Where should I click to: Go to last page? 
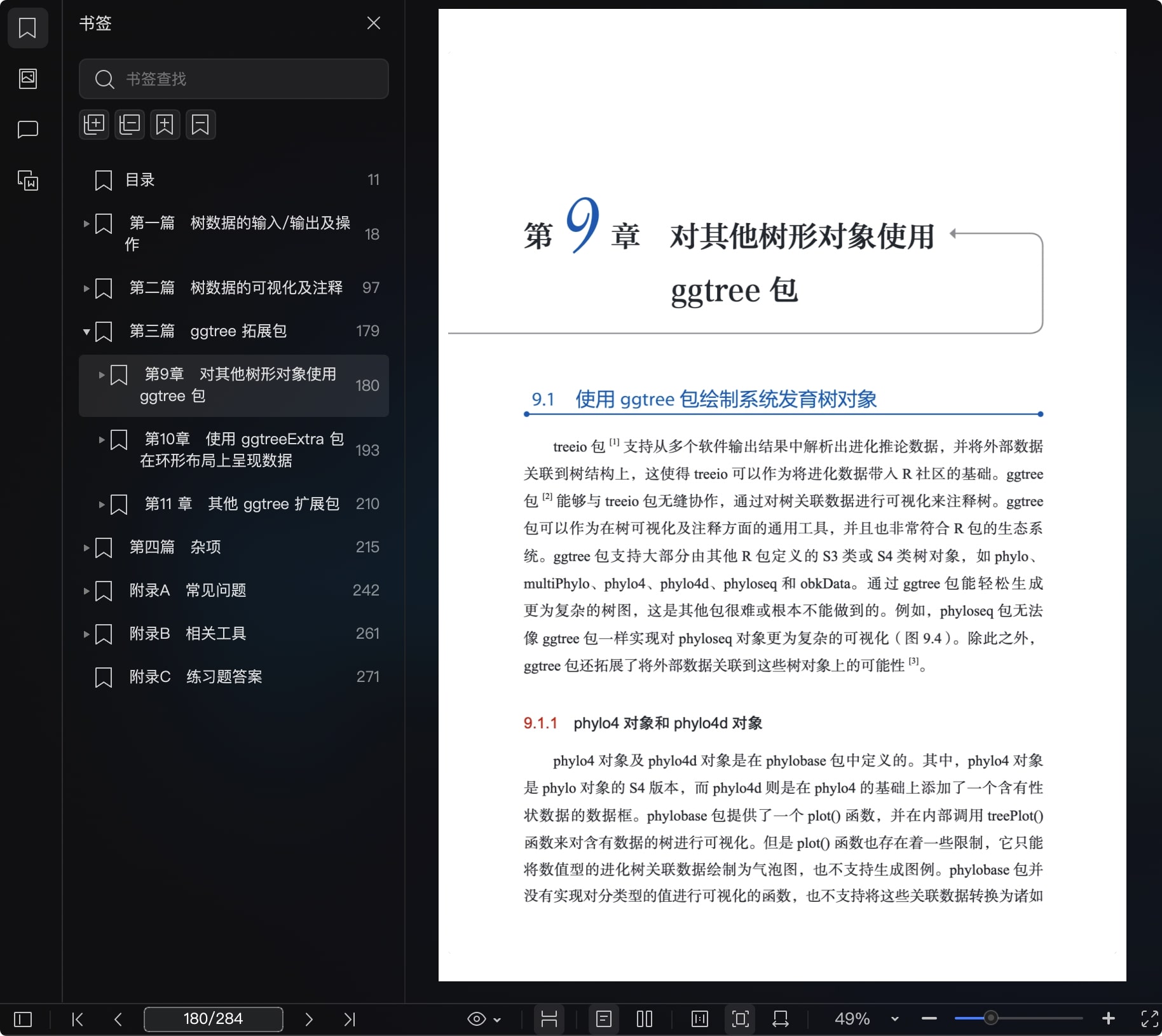[x=350, y=1019]
